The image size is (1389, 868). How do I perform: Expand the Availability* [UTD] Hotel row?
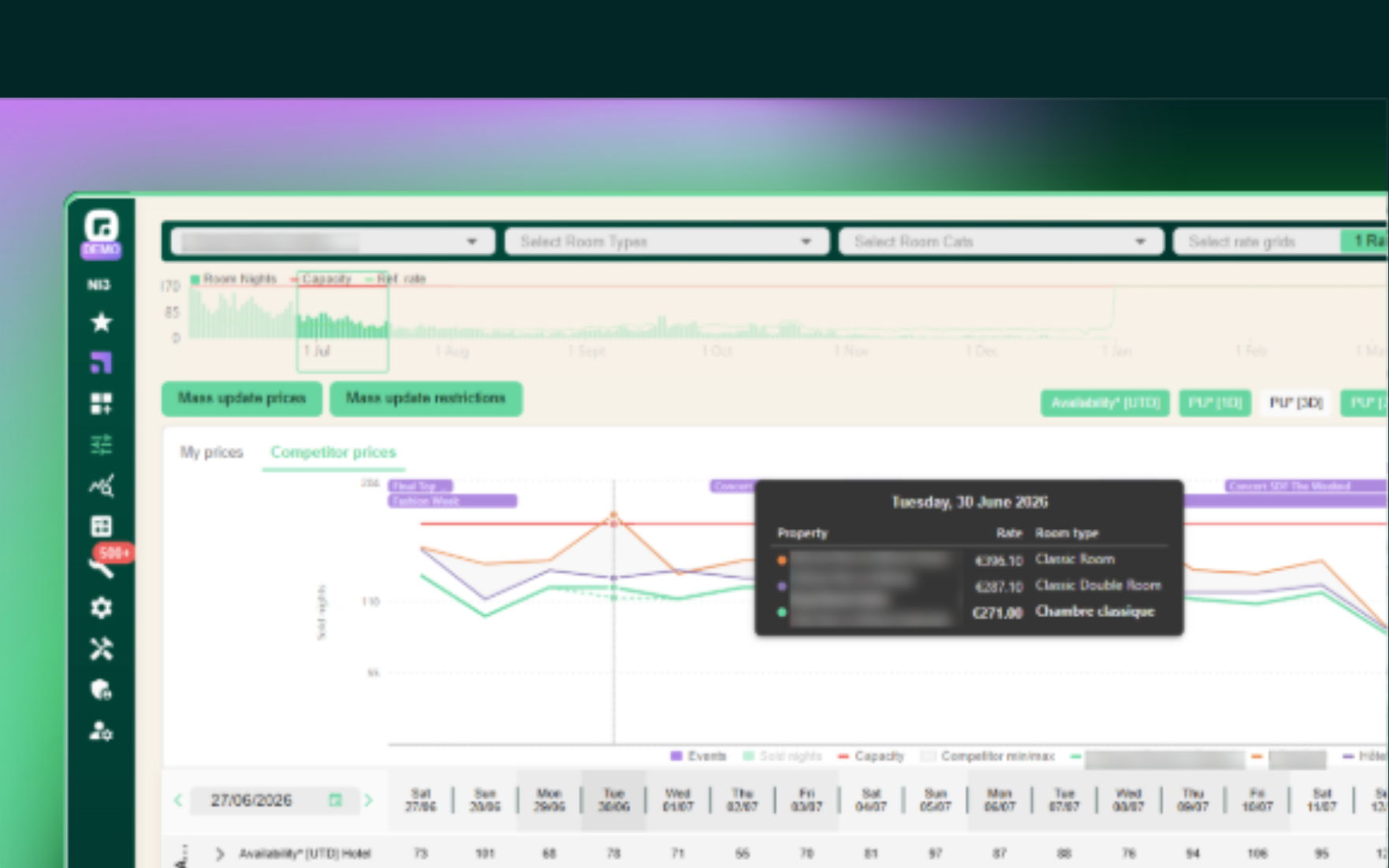(220, 854)
